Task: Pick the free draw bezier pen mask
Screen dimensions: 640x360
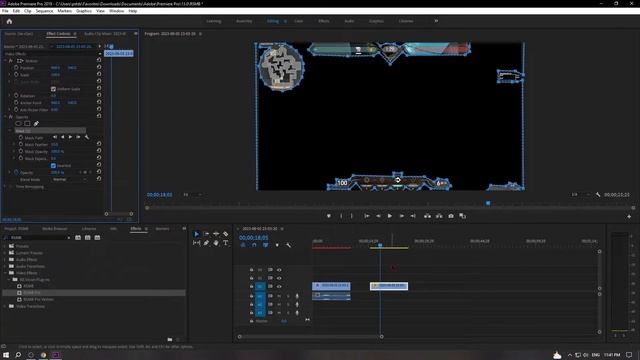Action: point(36,123)
